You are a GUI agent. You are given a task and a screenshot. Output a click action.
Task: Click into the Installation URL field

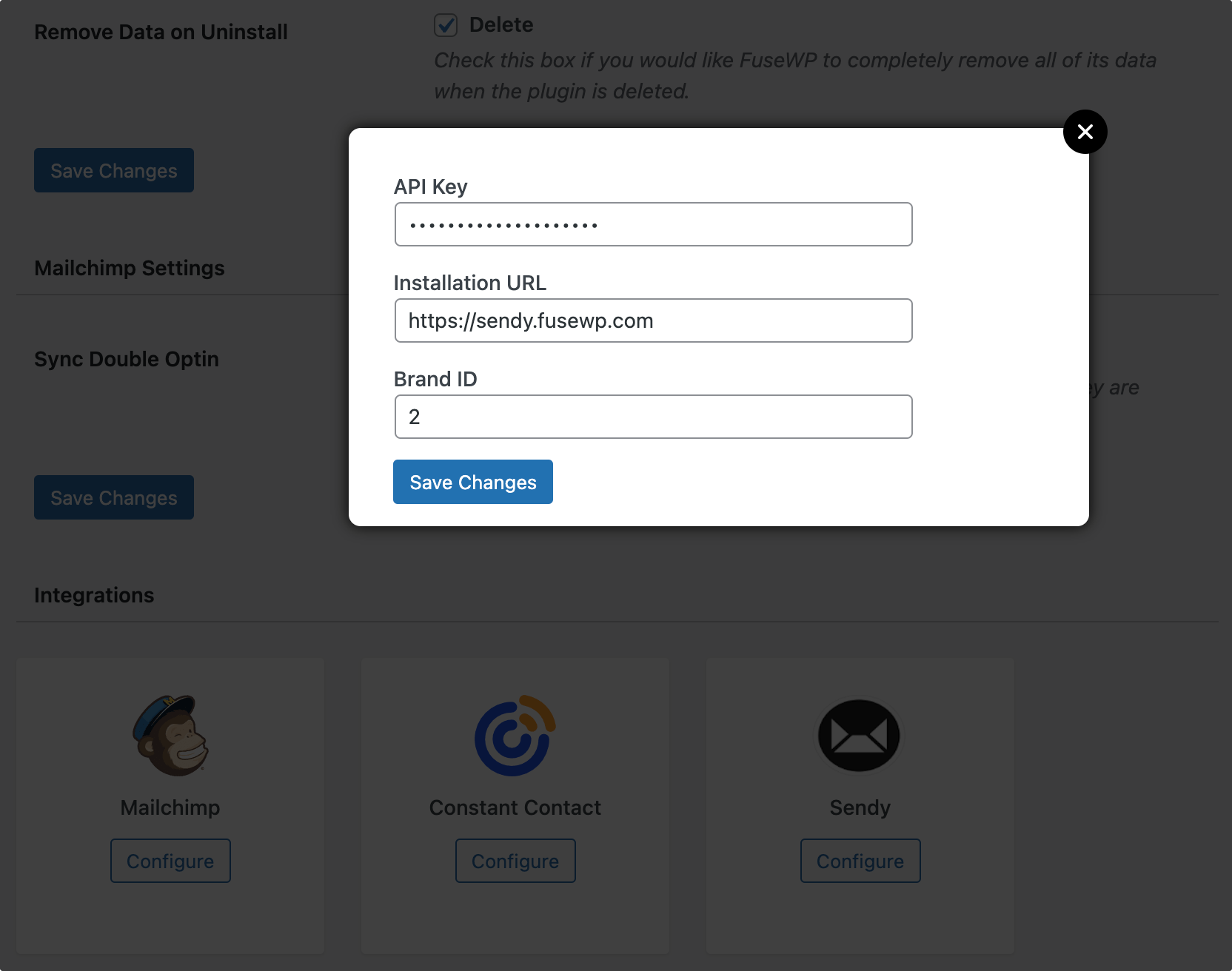[654, 320]
